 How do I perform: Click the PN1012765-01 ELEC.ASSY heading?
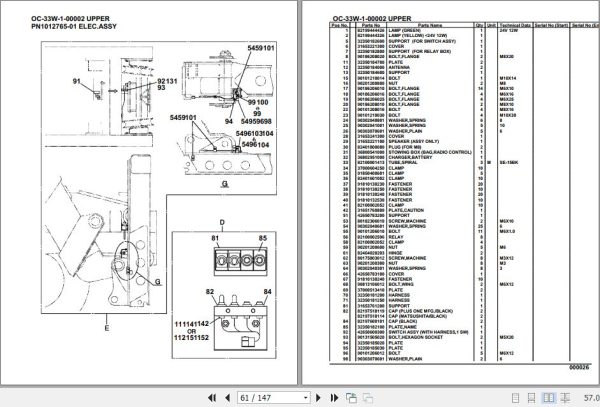74,26
